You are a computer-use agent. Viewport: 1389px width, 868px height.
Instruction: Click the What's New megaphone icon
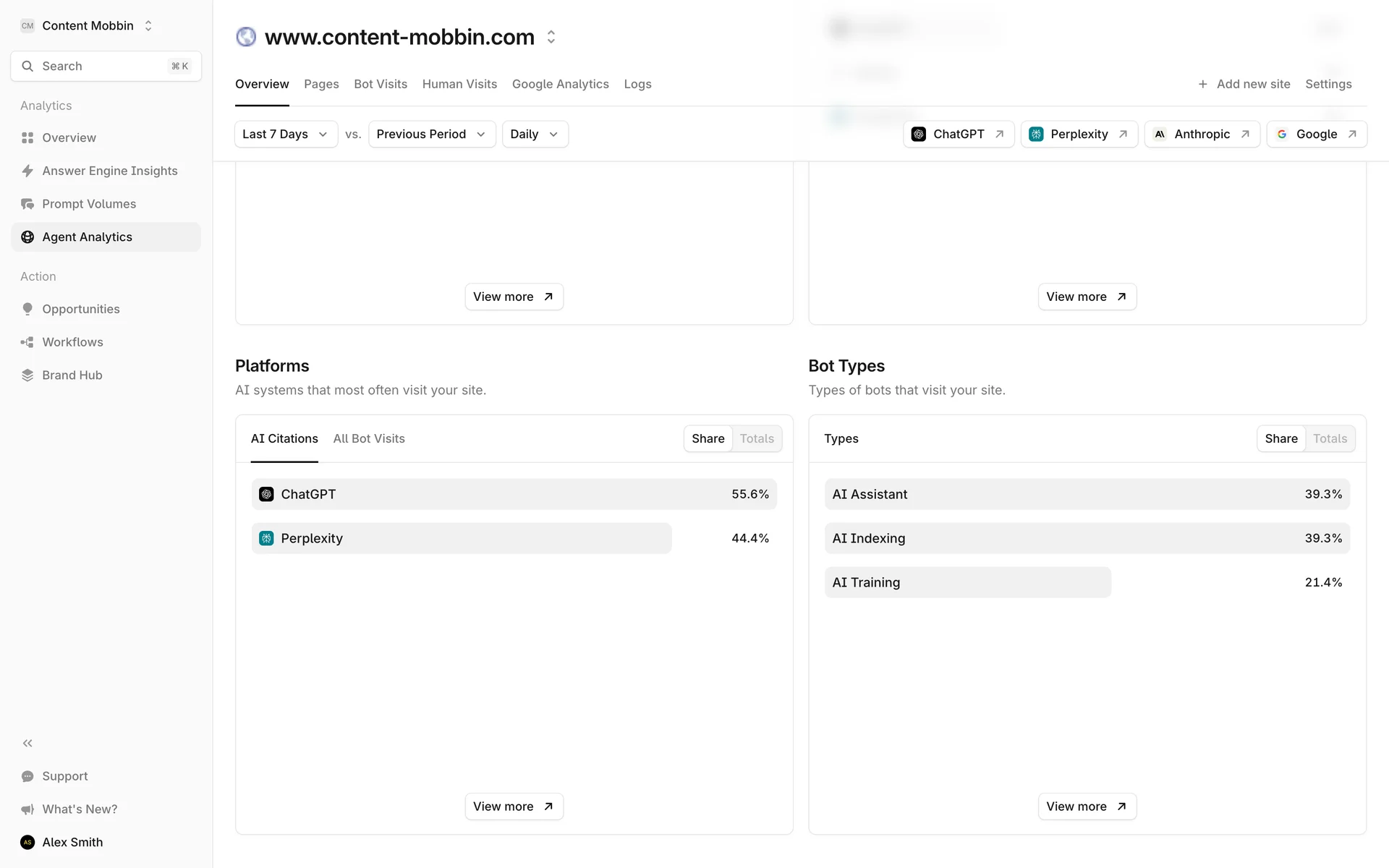coord(27,809)
